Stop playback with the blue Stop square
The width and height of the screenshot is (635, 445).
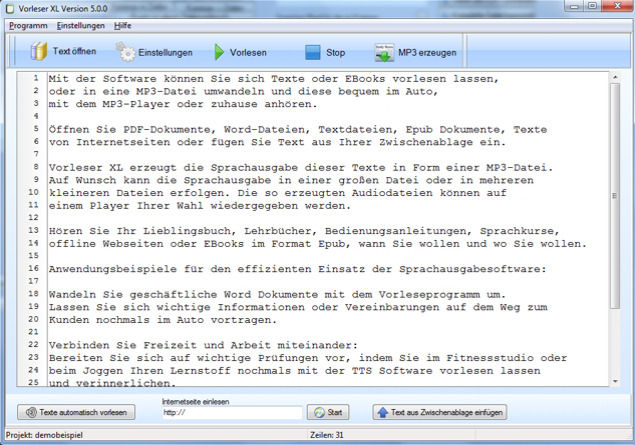pyautogui.click(x=313, y=53)
